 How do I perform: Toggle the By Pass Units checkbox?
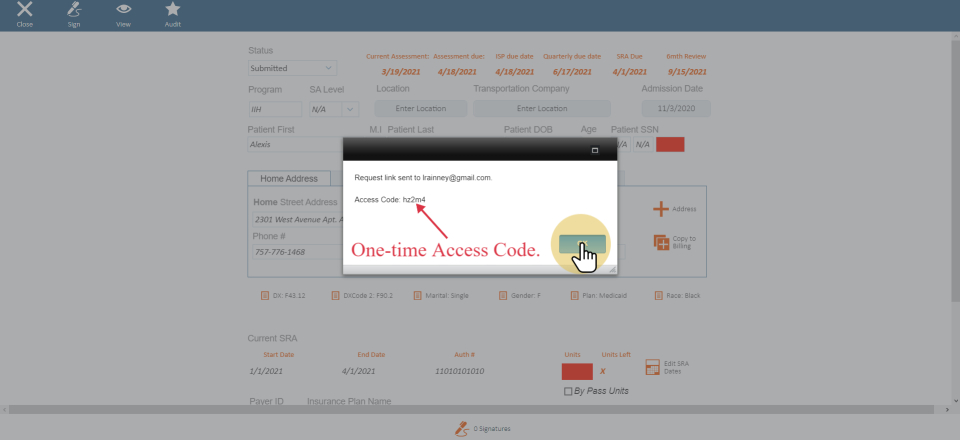pos(569,391)
